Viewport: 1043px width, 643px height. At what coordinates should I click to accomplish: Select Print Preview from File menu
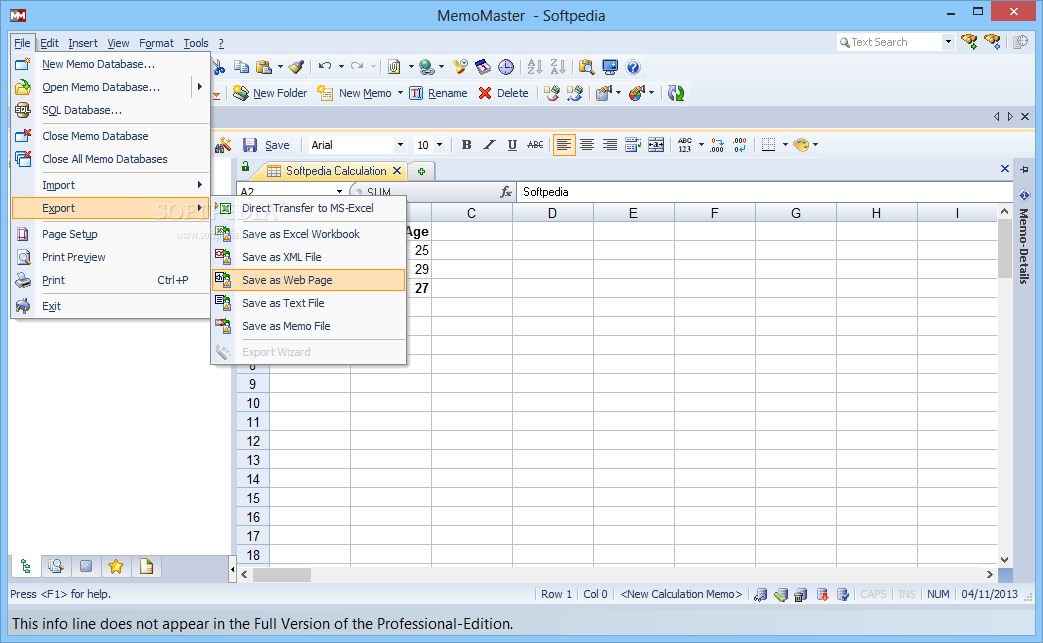pos(110,257)
